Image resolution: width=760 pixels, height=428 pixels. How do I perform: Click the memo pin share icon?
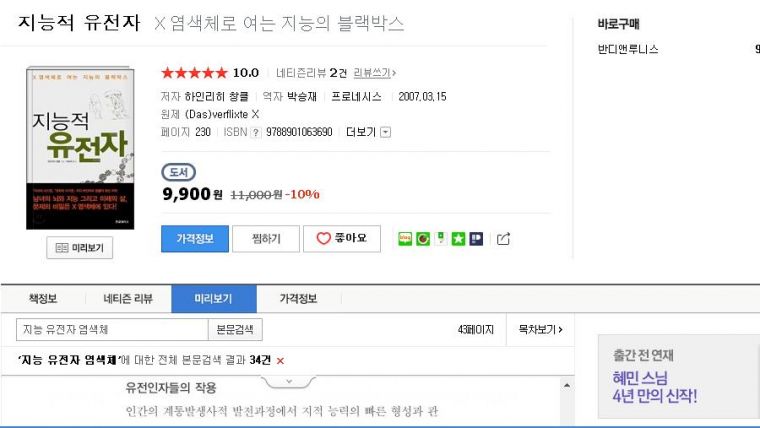(440, 239)
